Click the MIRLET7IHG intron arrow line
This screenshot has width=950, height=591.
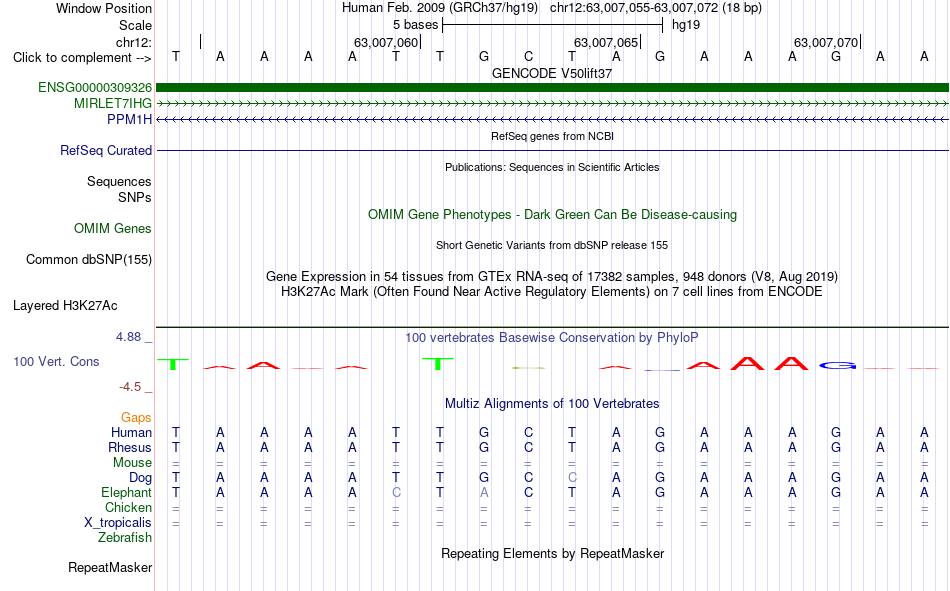[552, 104]
